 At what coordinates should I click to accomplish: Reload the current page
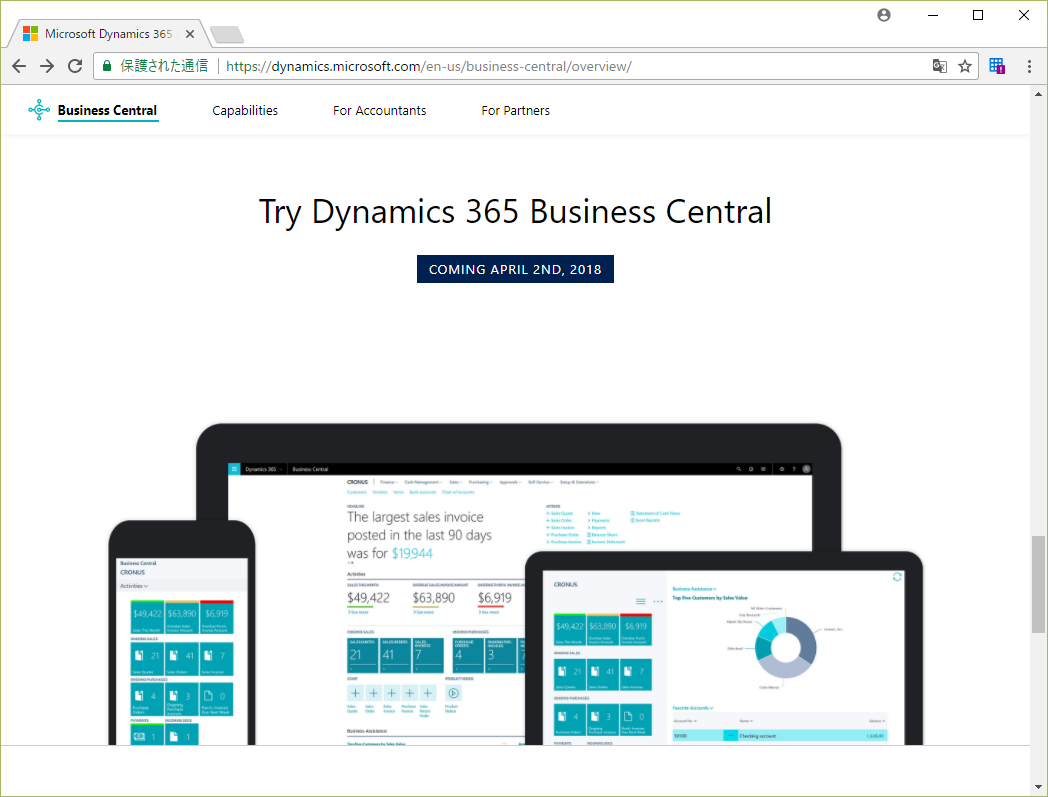pyautogui.click(x=75, y=66)
